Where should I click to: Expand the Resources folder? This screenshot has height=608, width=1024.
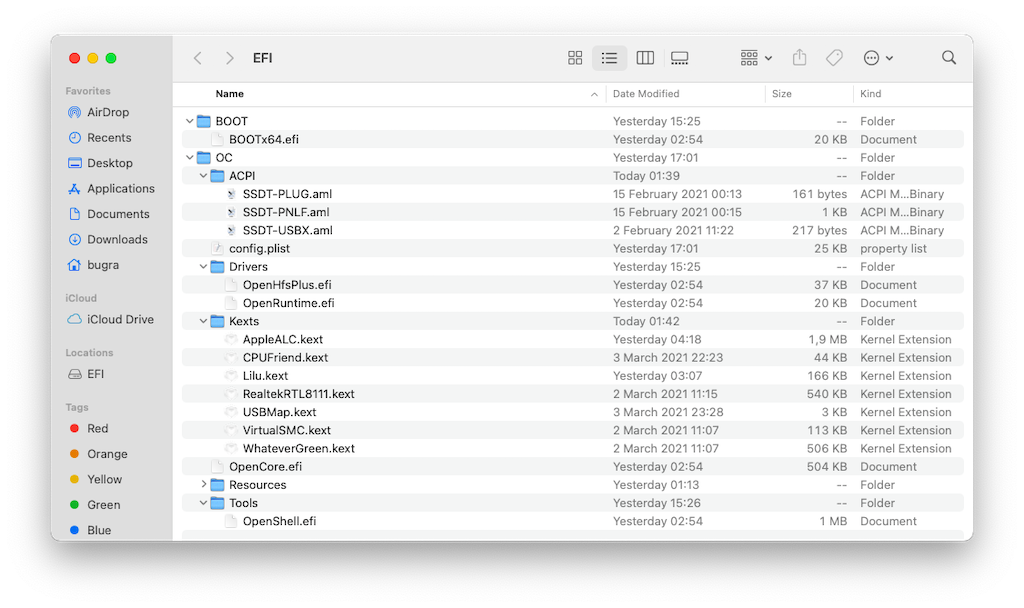click(x=203, y=485)
